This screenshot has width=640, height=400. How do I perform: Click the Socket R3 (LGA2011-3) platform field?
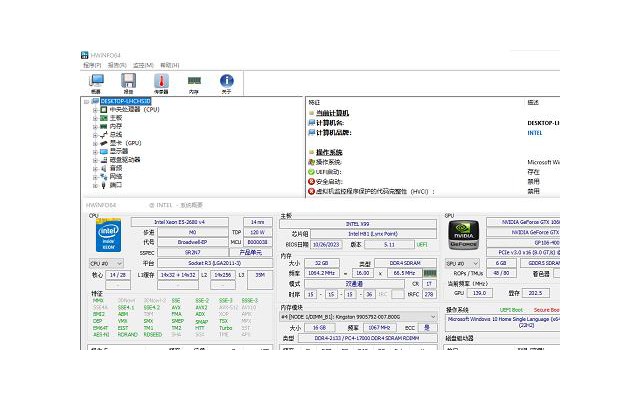tap(215, 263)
